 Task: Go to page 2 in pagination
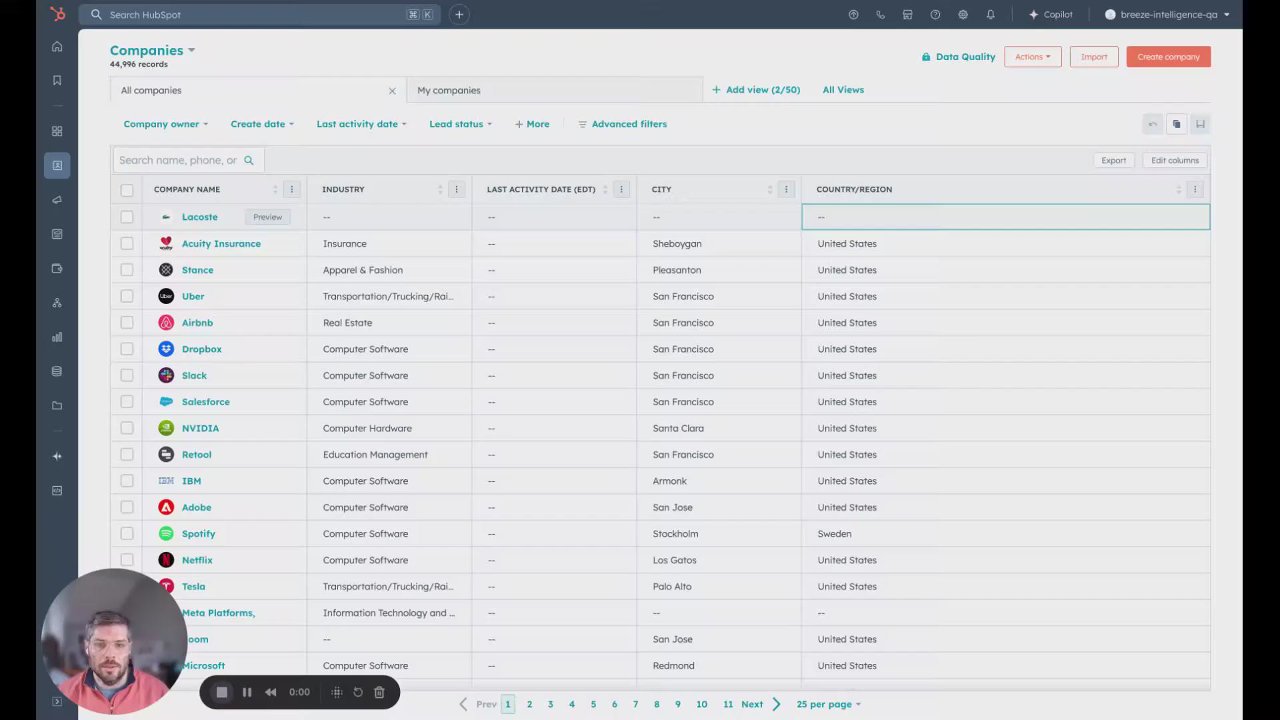529,704
